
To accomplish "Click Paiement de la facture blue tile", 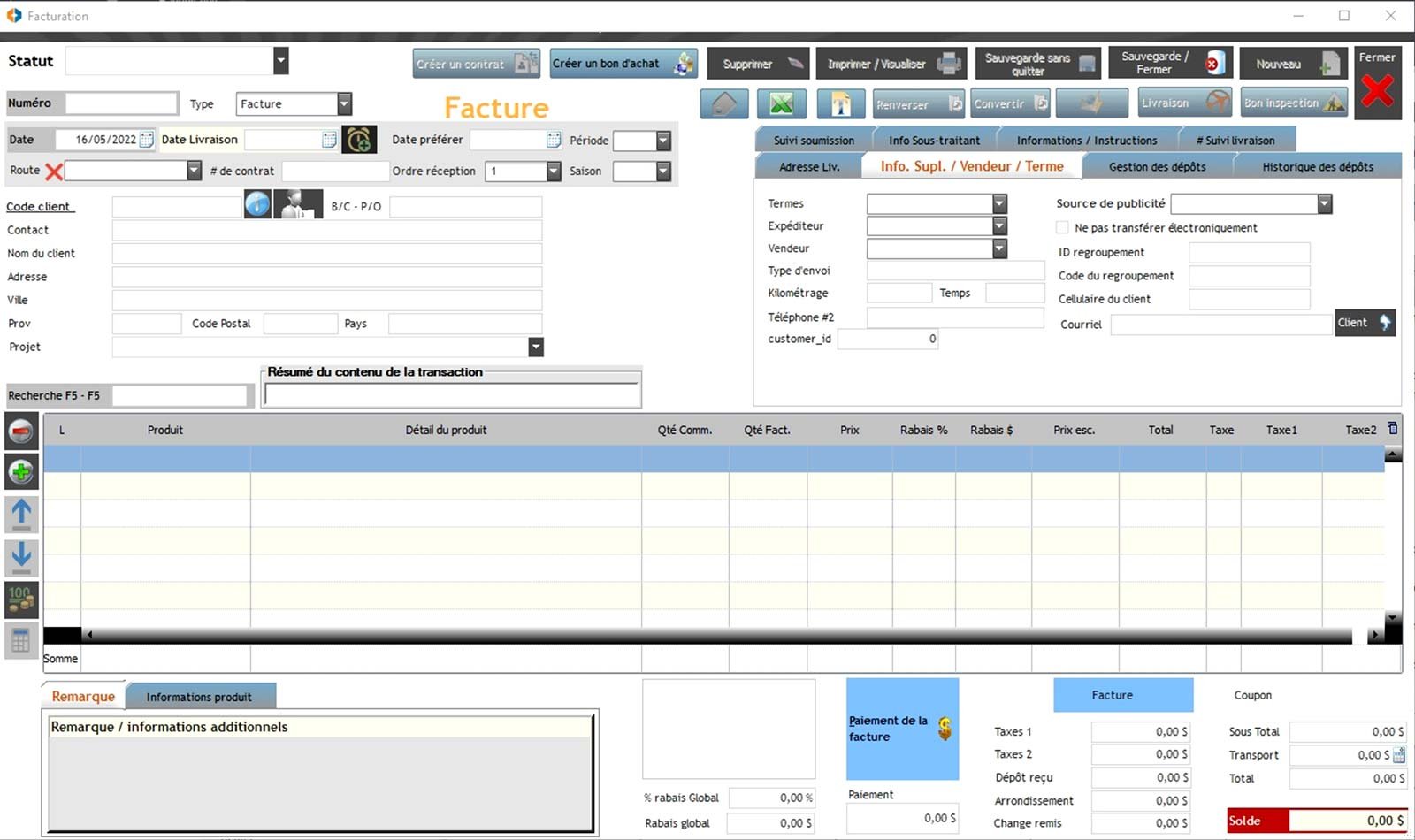I will pos(902,729).
